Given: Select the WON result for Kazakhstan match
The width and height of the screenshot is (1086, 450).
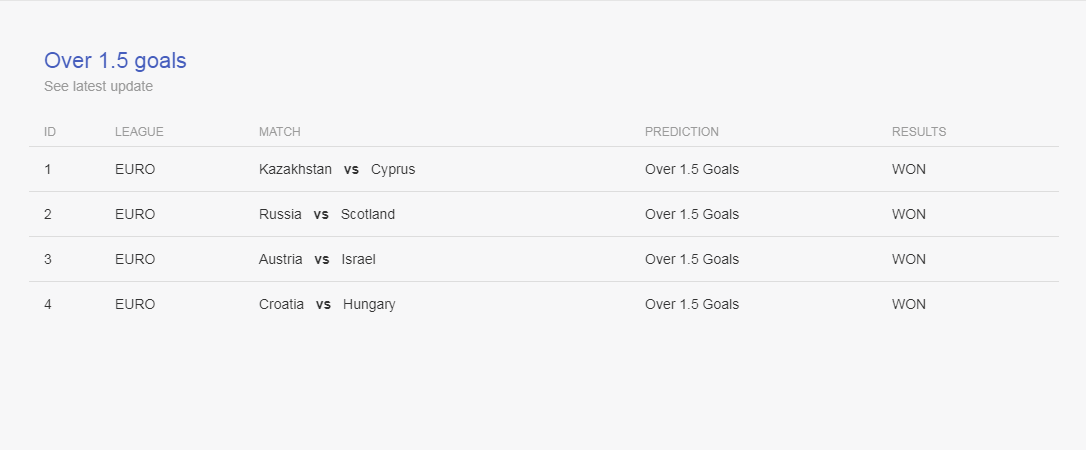Looking at the screenshot, I should 908,169.
